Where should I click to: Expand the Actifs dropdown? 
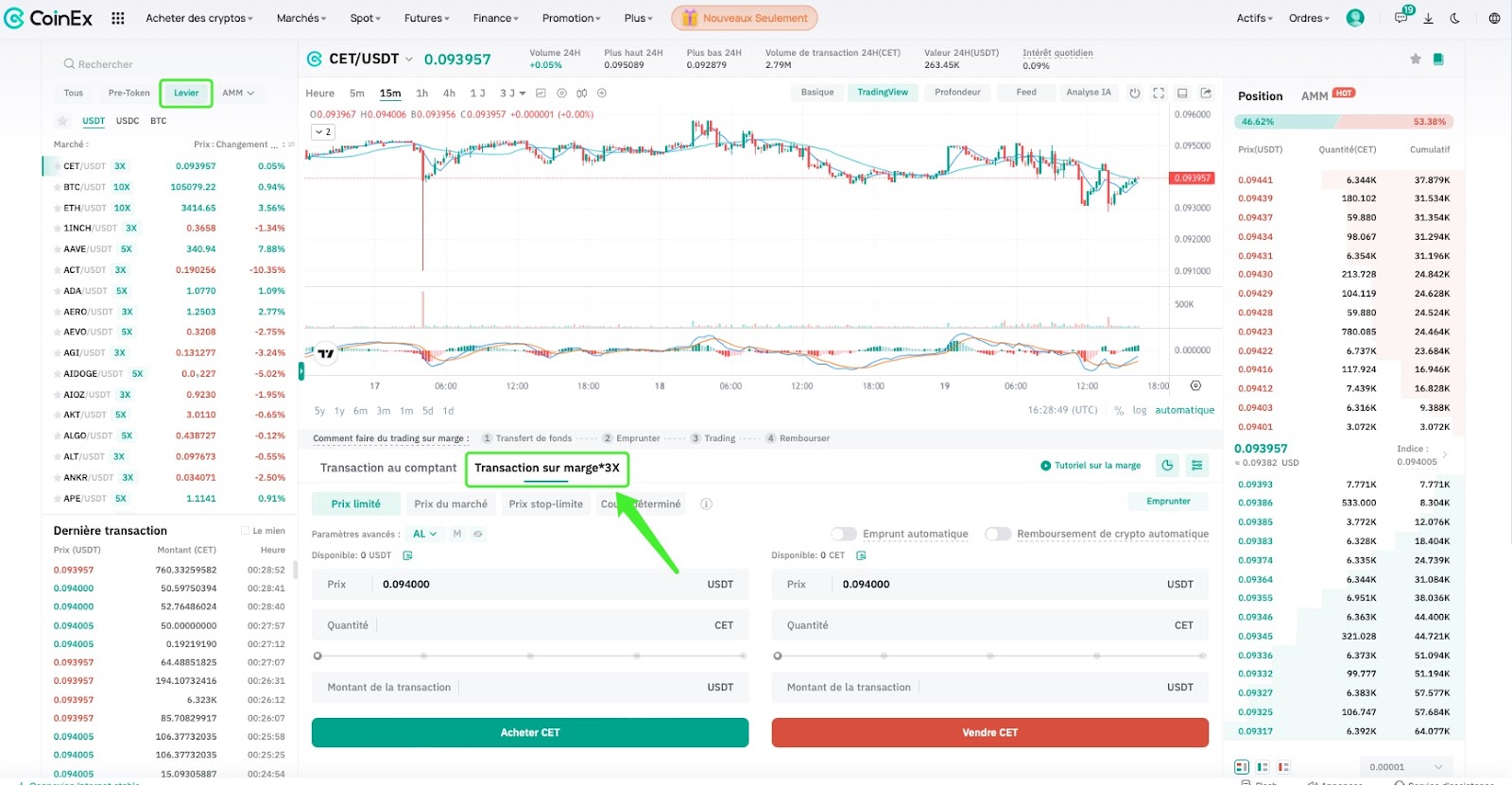[1255, 18]
